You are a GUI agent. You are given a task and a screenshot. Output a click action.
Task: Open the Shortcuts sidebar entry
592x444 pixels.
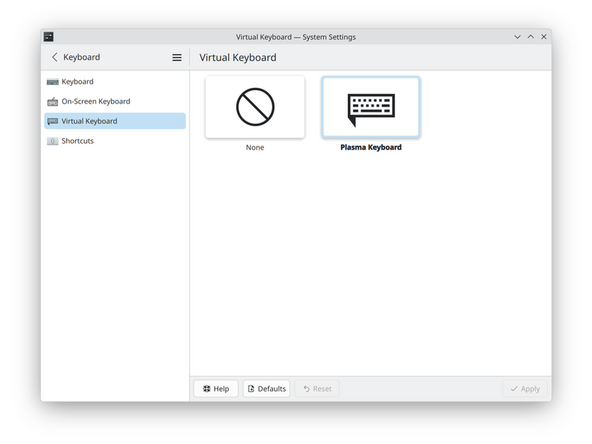[115, 141]
